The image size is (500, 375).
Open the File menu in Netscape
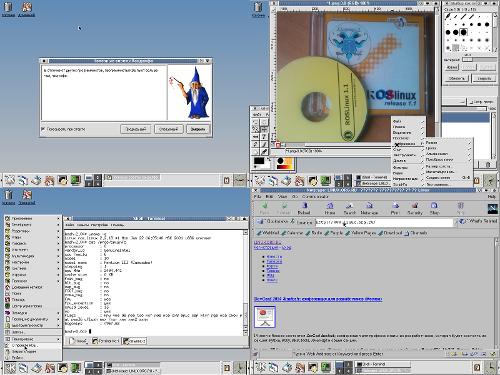(x=258, y=197)
